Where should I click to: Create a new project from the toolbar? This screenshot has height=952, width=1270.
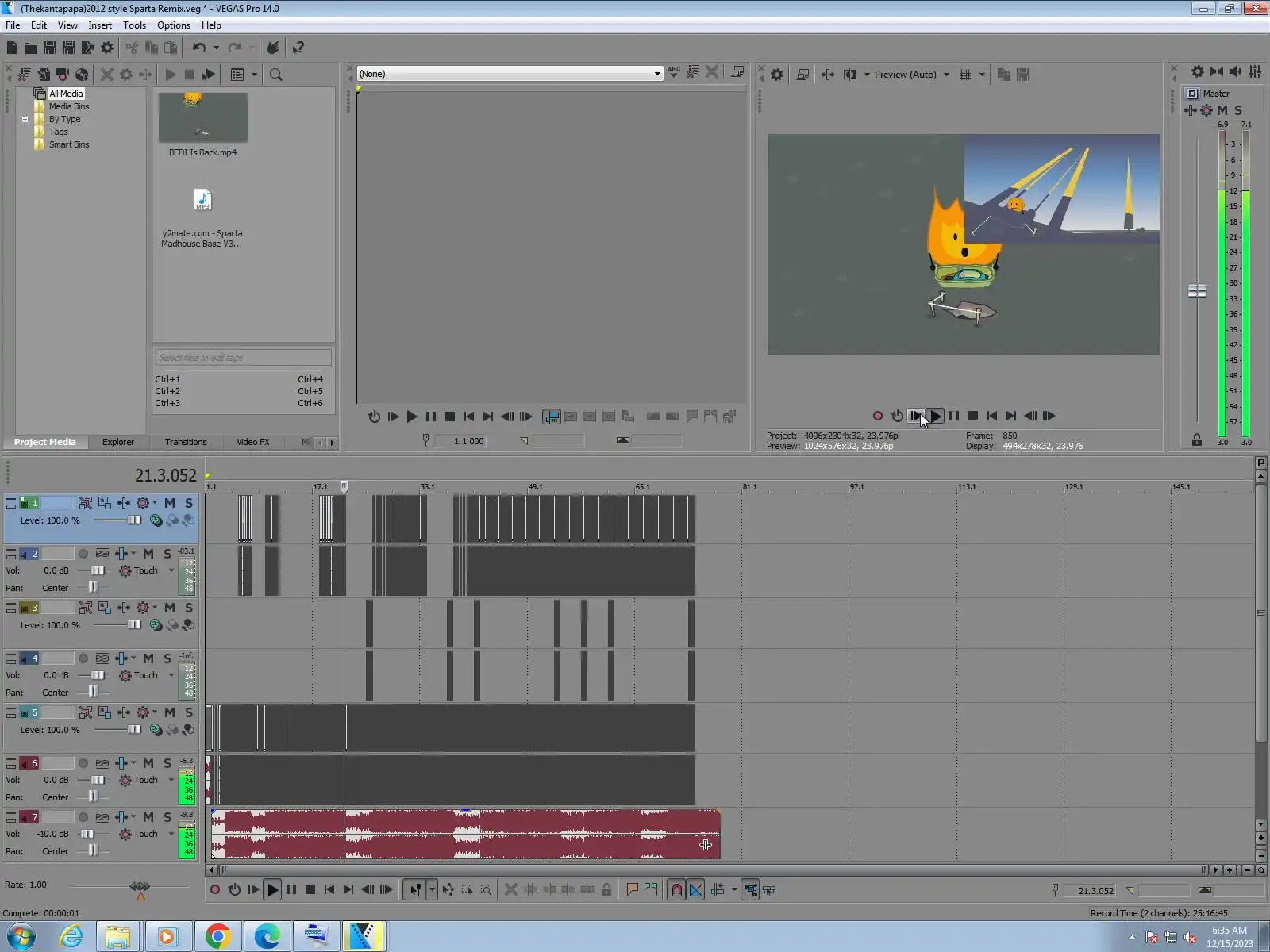tap(12, 48)
